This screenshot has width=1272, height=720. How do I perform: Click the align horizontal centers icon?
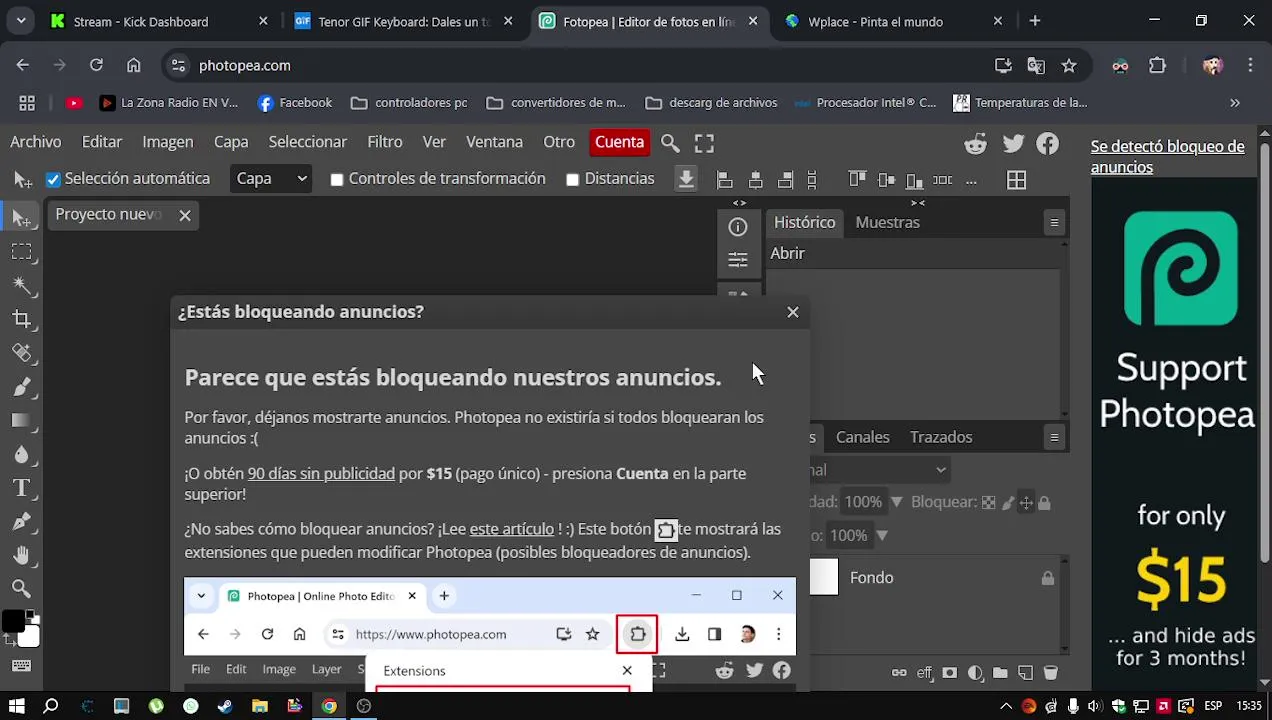coord(756,180)
